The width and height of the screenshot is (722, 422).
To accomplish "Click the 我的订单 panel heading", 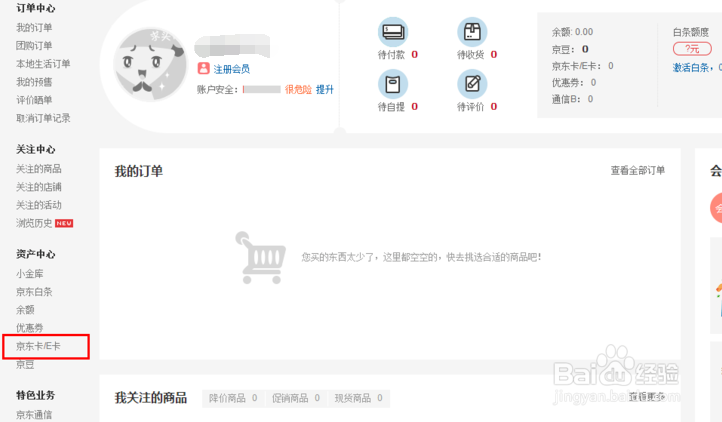I will [139, 171].
